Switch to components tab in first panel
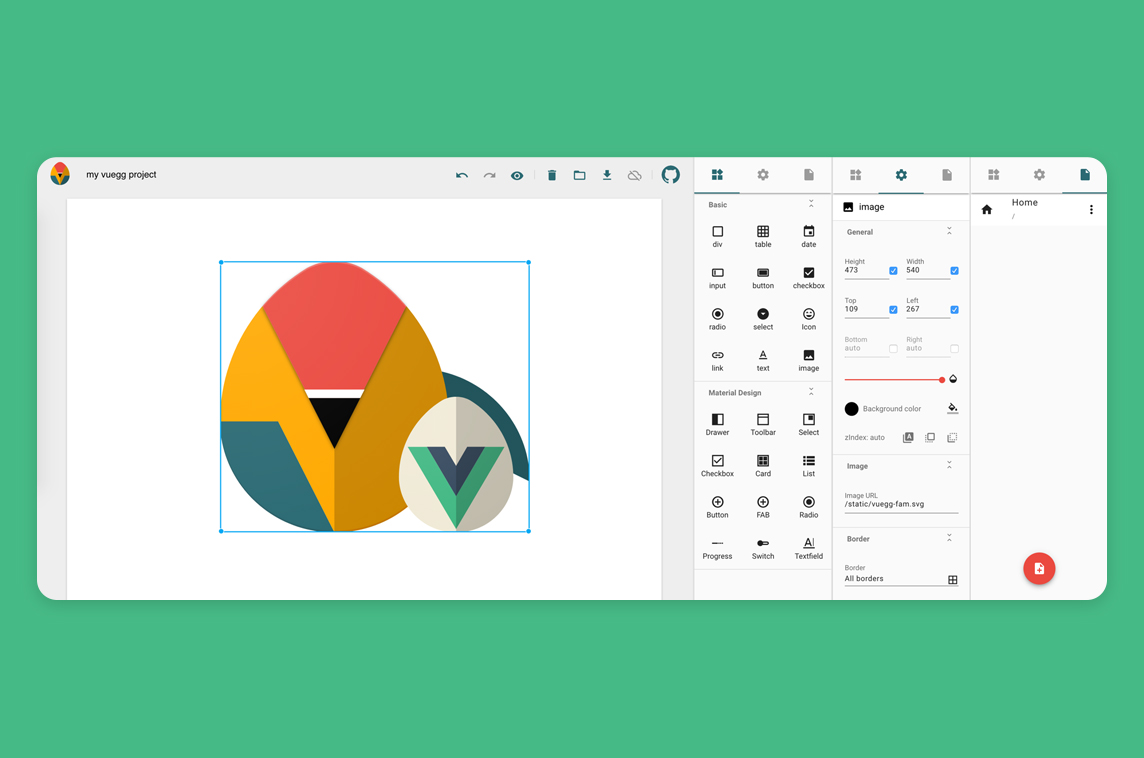Screen dimensions: 1144x758 click(x=717, y=174)
